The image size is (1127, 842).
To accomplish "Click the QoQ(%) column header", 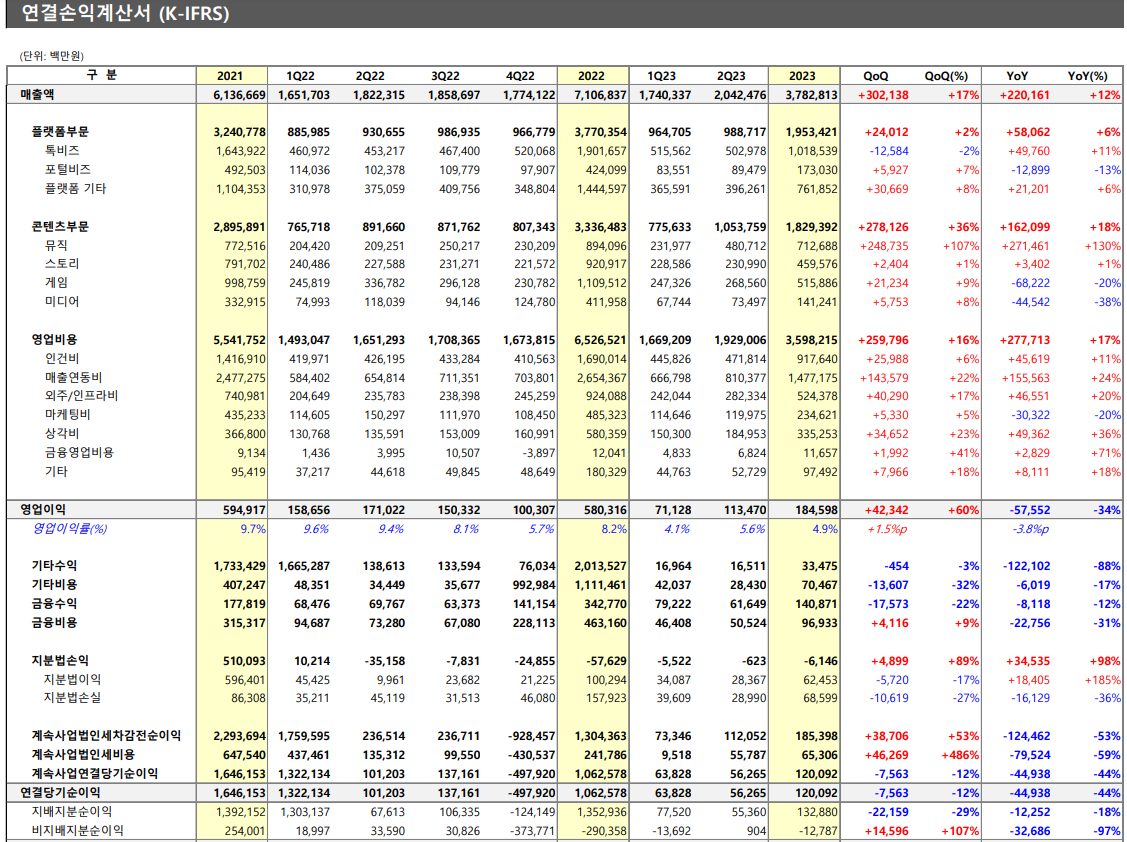I will [x=946, y=76].
